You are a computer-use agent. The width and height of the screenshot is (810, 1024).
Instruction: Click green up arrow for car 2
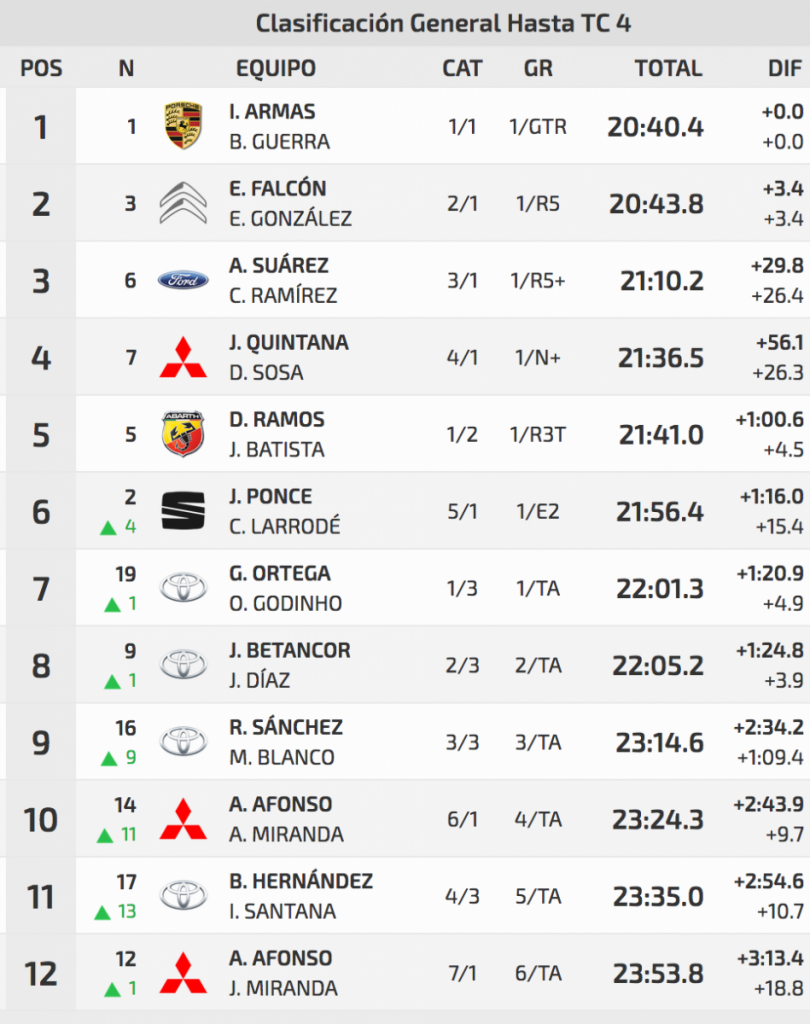(108, 527)
